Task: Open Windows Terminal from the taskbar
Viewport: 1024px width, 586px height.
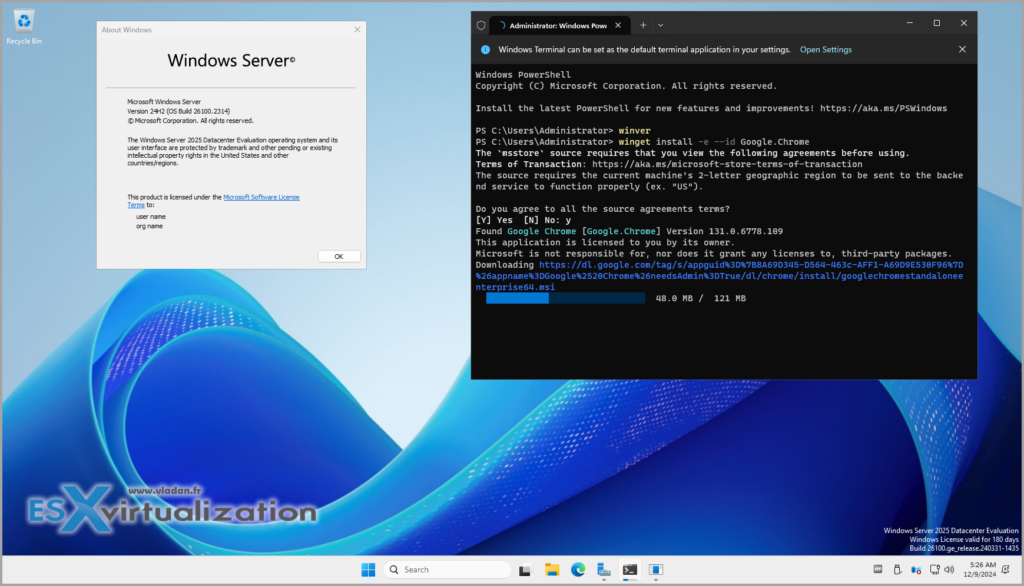Action: coord(630,570)
